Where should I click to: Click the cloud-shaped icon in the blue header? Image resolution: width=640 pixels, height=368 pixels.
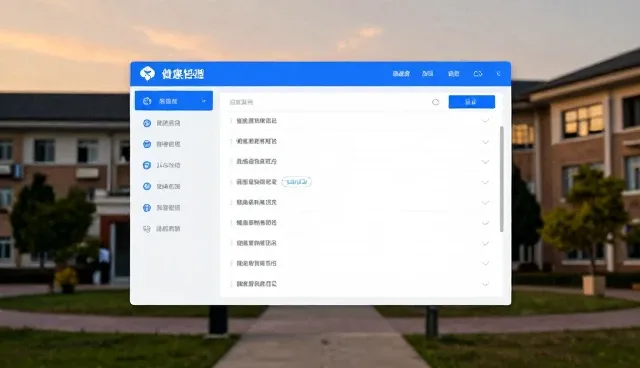[x=478, y=74]
